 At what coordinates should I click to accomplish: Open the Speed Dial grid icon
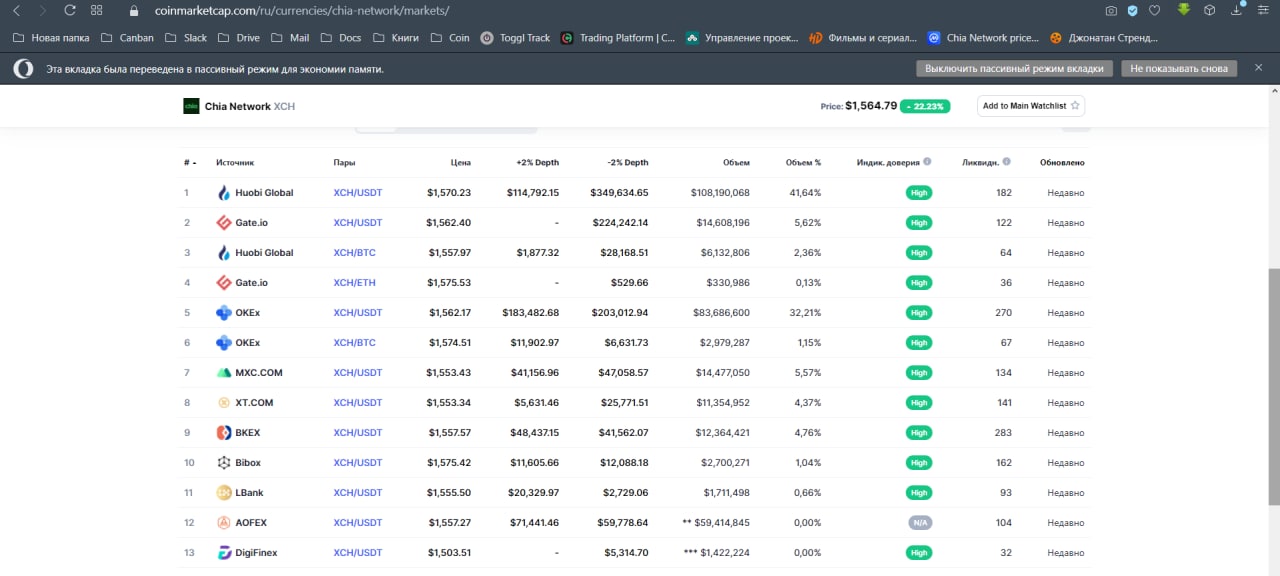pyautogui.click(x=96, y=11)
